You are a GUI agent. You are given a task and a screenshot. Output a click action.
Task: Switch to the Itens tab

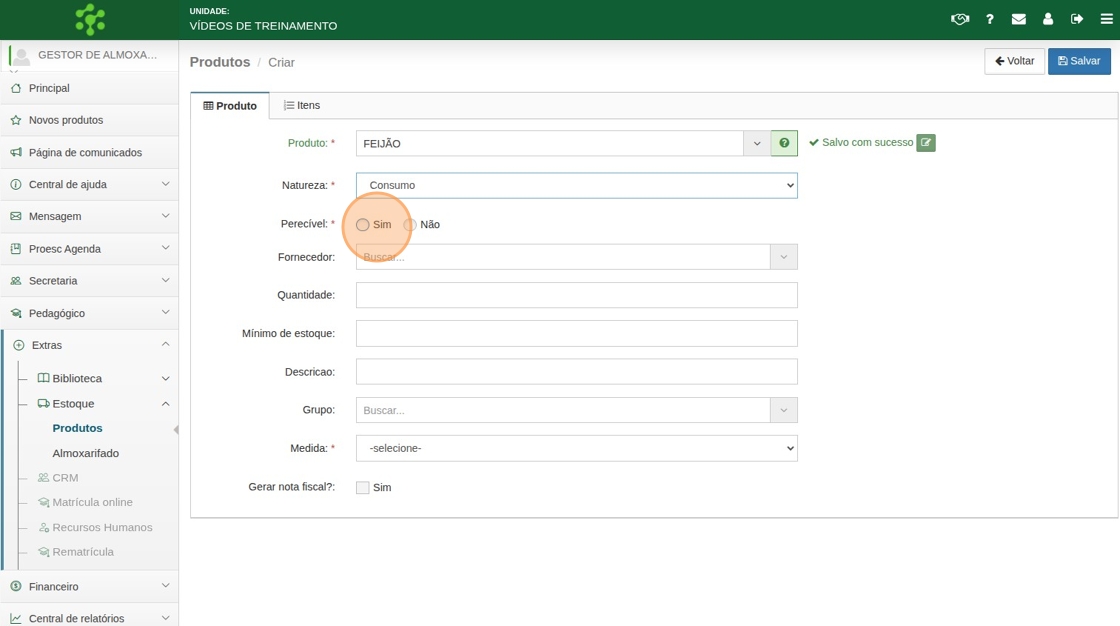coord(302,105)
